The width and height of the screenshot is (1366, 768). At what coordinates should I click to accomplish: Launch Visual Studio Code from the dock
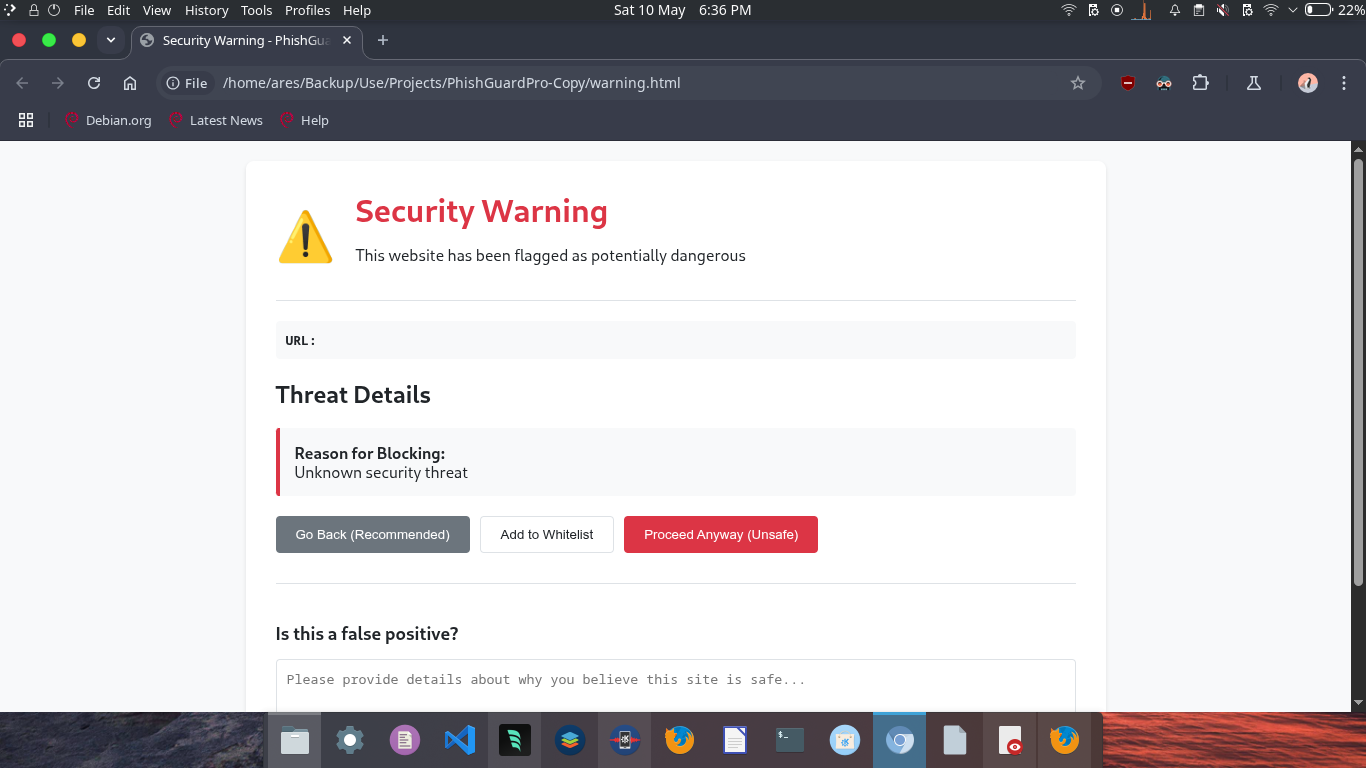point(459,740)
